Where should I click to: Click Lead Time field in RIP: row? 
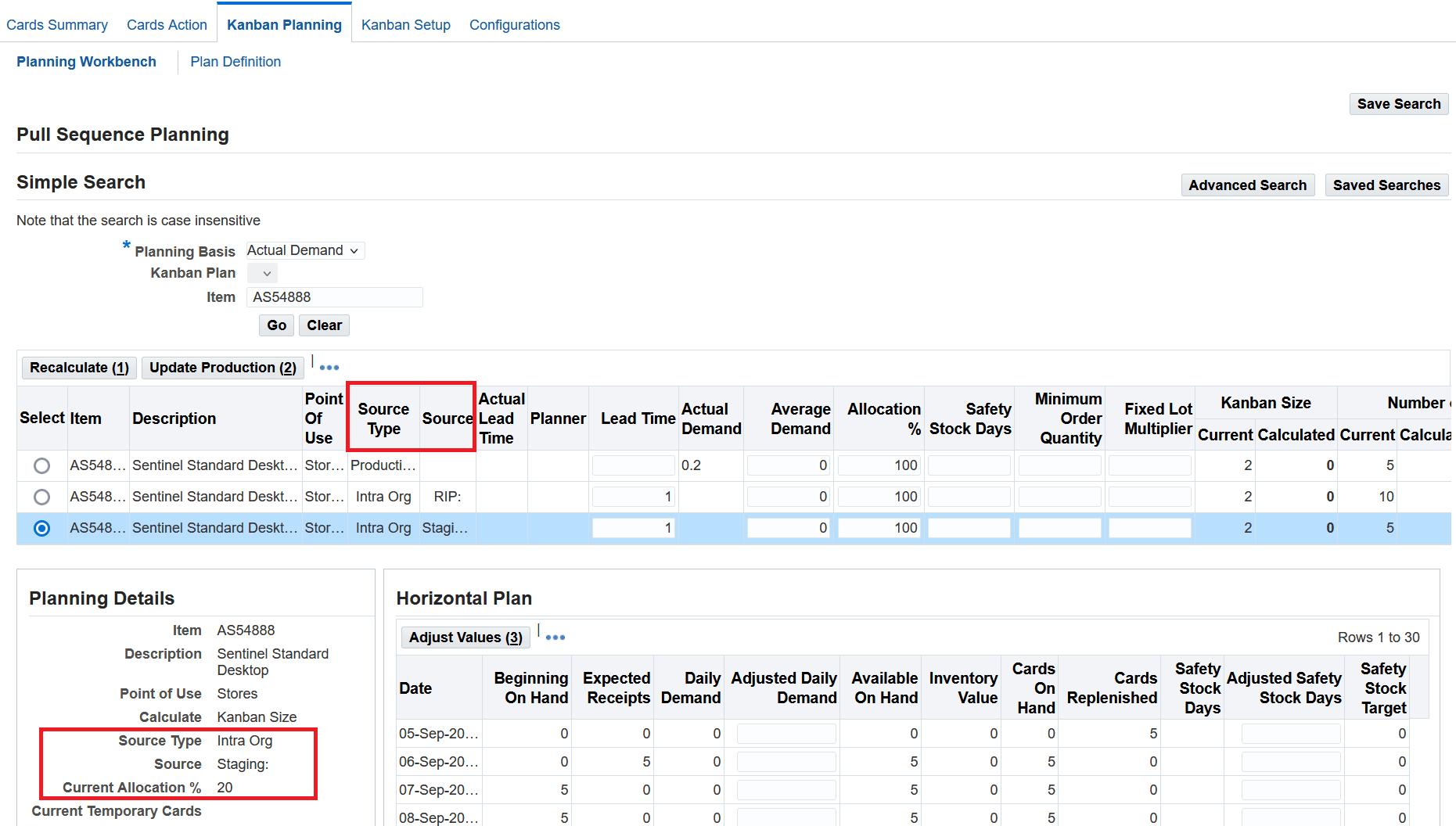(633, 497)
